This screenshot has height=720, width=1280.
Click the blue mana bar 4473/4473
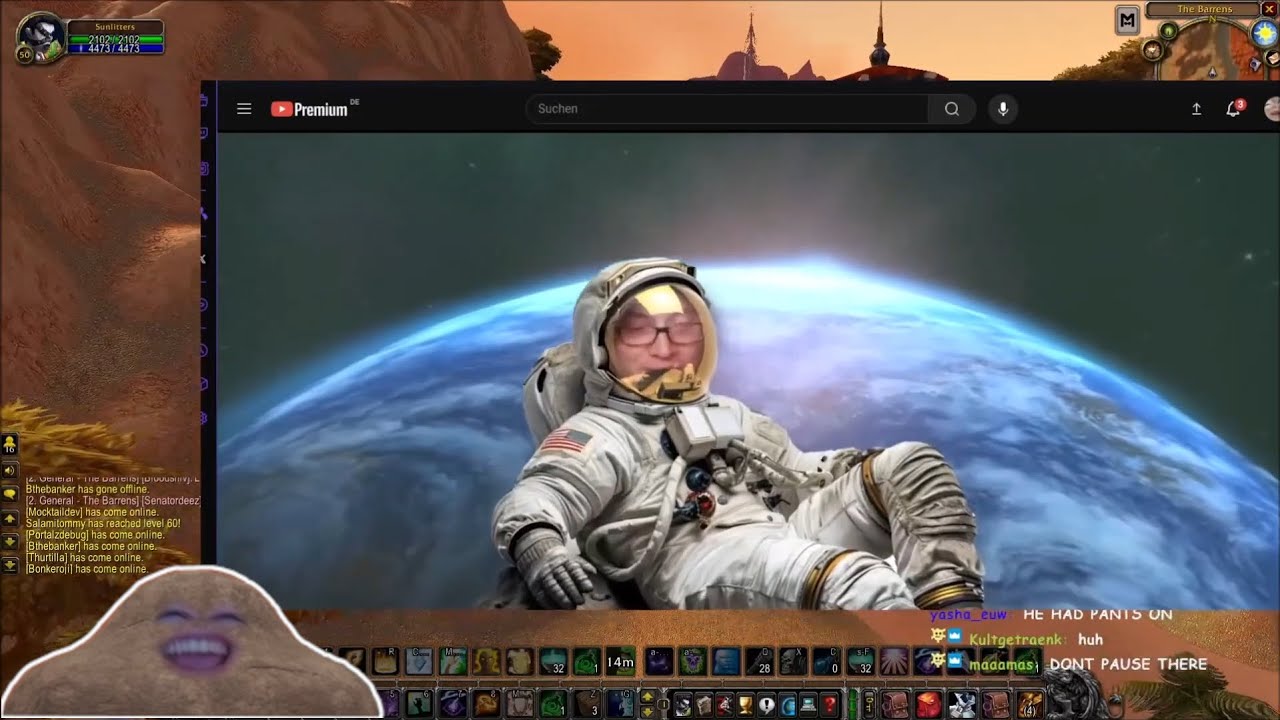[115, 48]
